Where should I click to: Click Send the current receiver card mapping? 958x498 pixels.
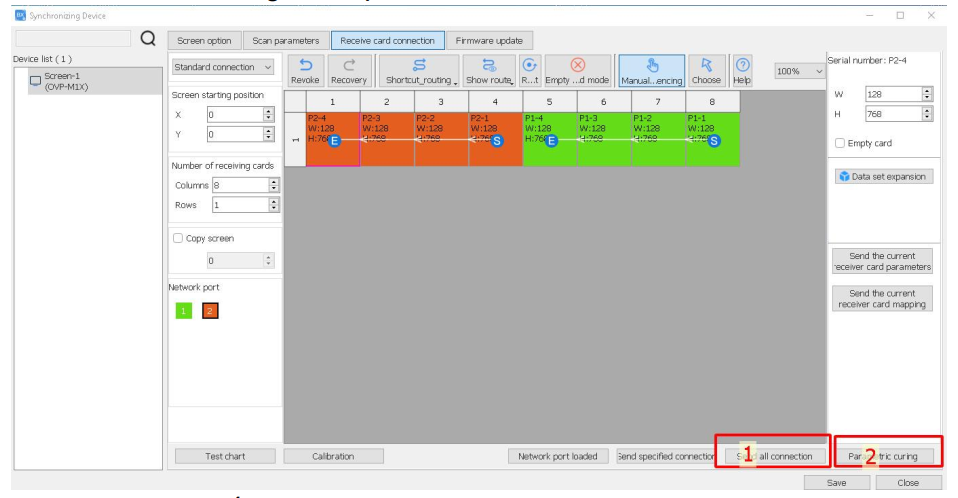point(882,299)
